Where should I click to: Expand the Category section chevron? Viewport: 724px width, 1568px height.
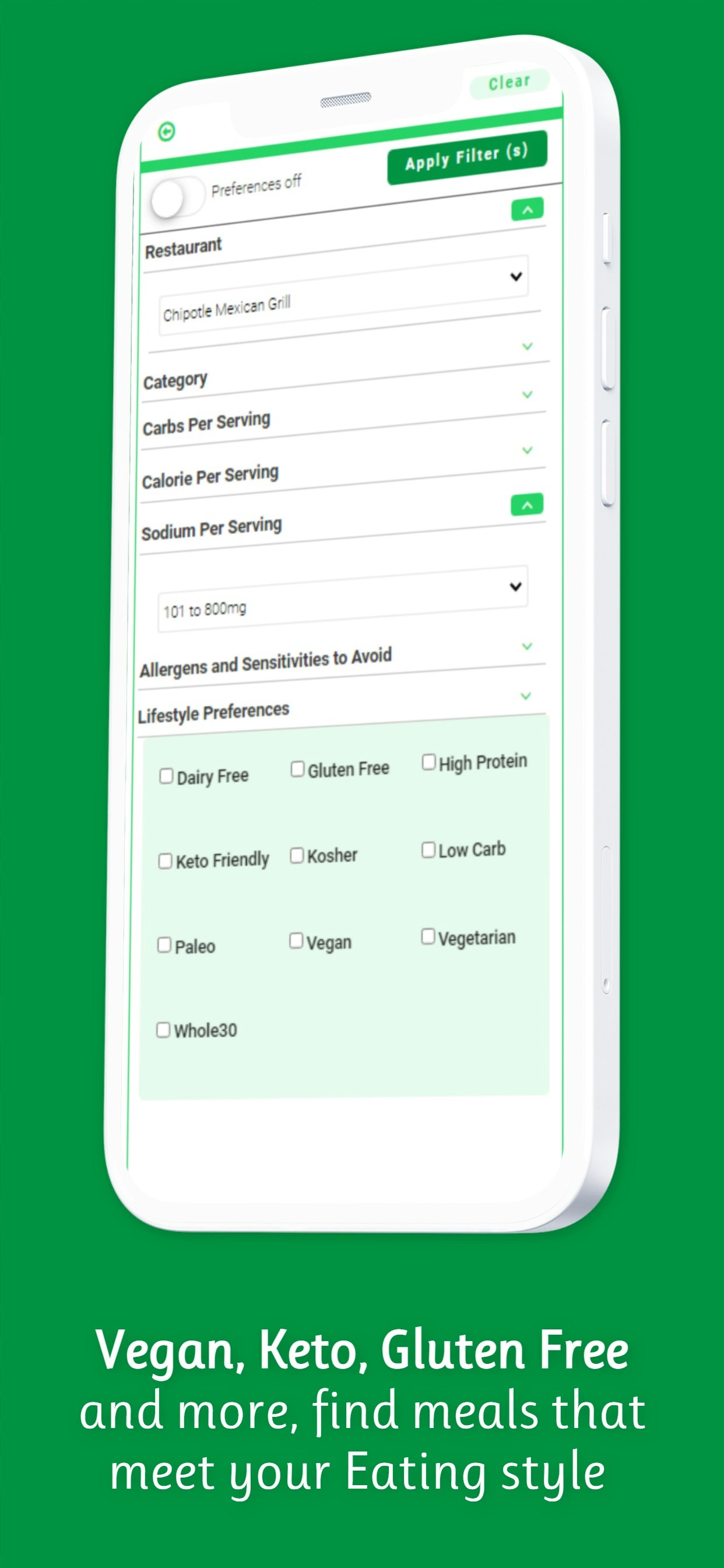528,346
